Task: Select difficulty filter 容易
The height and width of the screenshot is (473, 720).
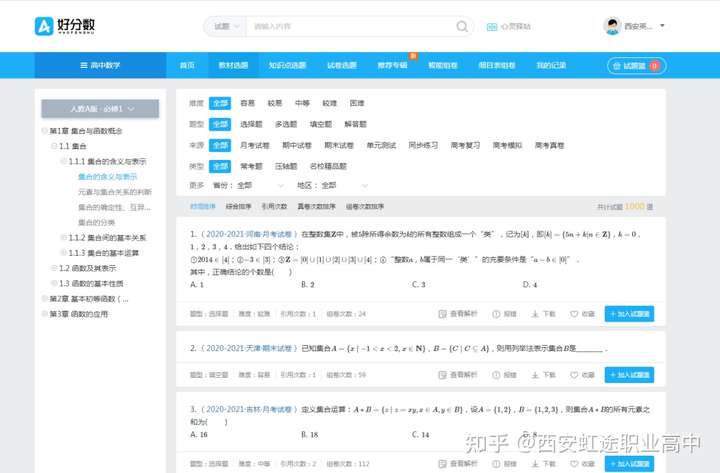Action: pyautogui.click(x=248, y=103)
